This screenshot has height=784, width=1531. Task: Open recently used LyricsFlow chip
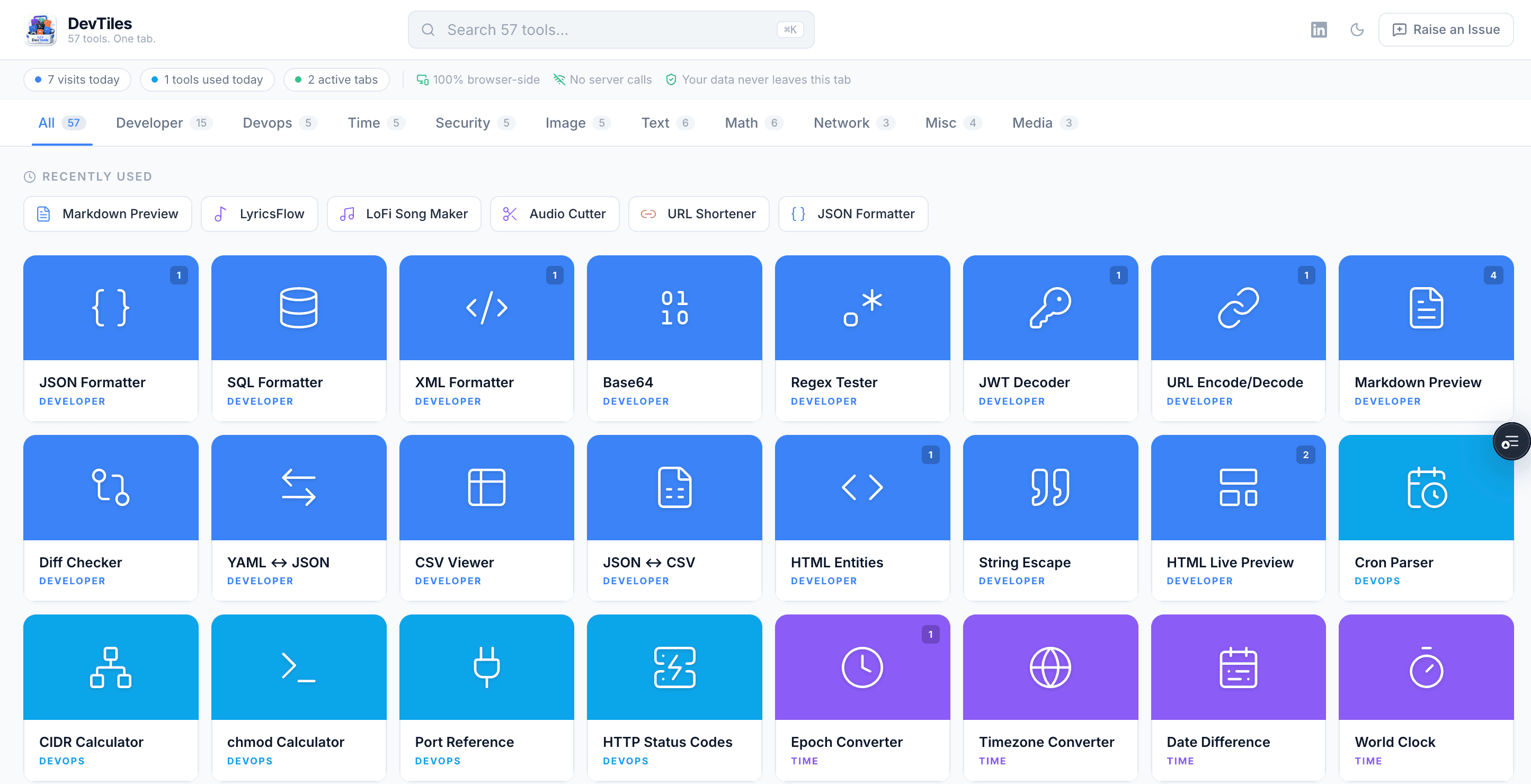click(259, 214)
